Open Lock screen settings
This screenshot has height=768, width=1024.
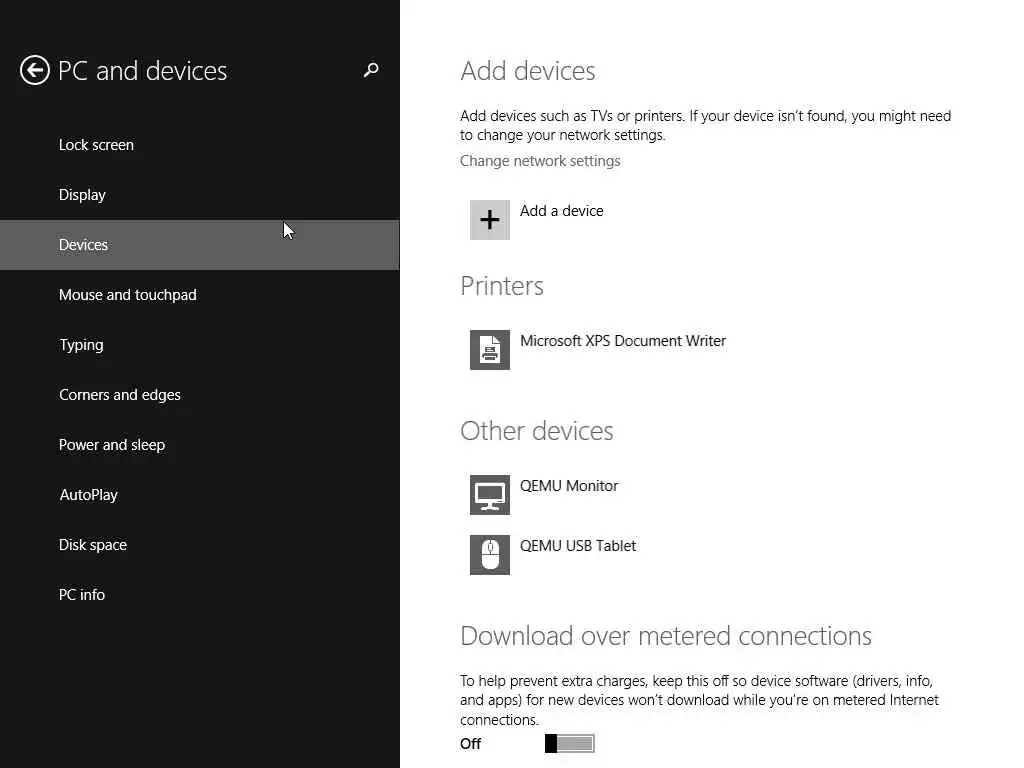coord(96,145)
